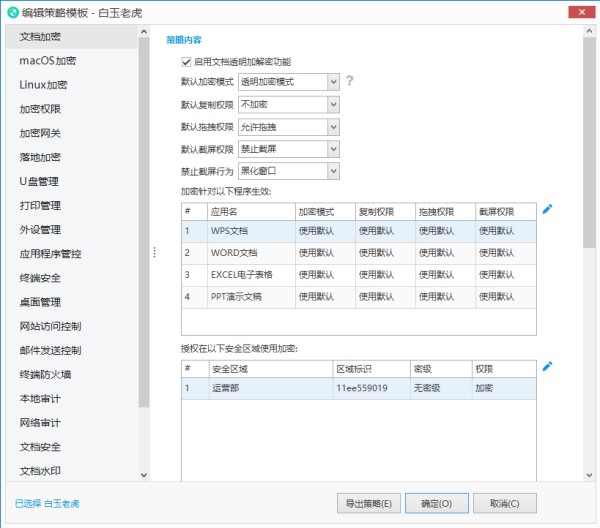The width and height of the screenshot is (600, 528).
Task: Select macOS加密 in the sidebar
Action: (48, 61)
